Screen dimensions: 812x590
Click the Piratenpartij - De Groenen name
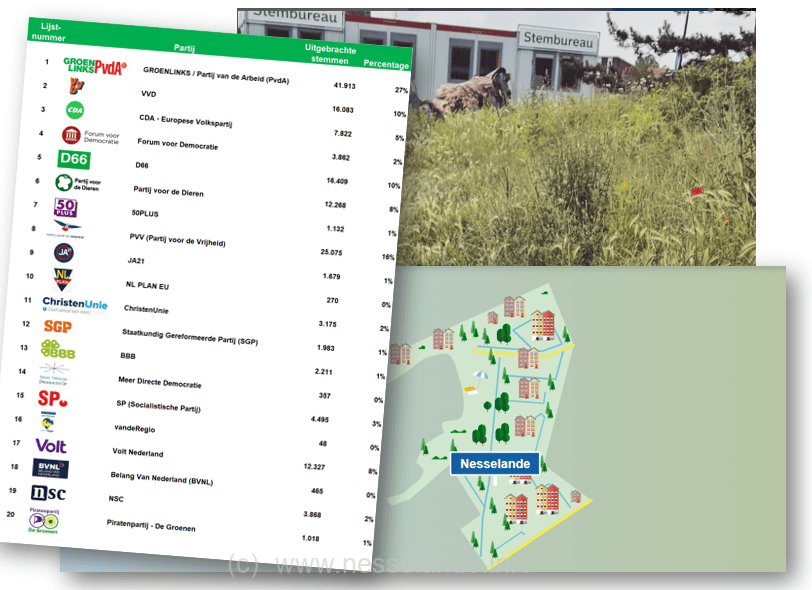point(151,525)
